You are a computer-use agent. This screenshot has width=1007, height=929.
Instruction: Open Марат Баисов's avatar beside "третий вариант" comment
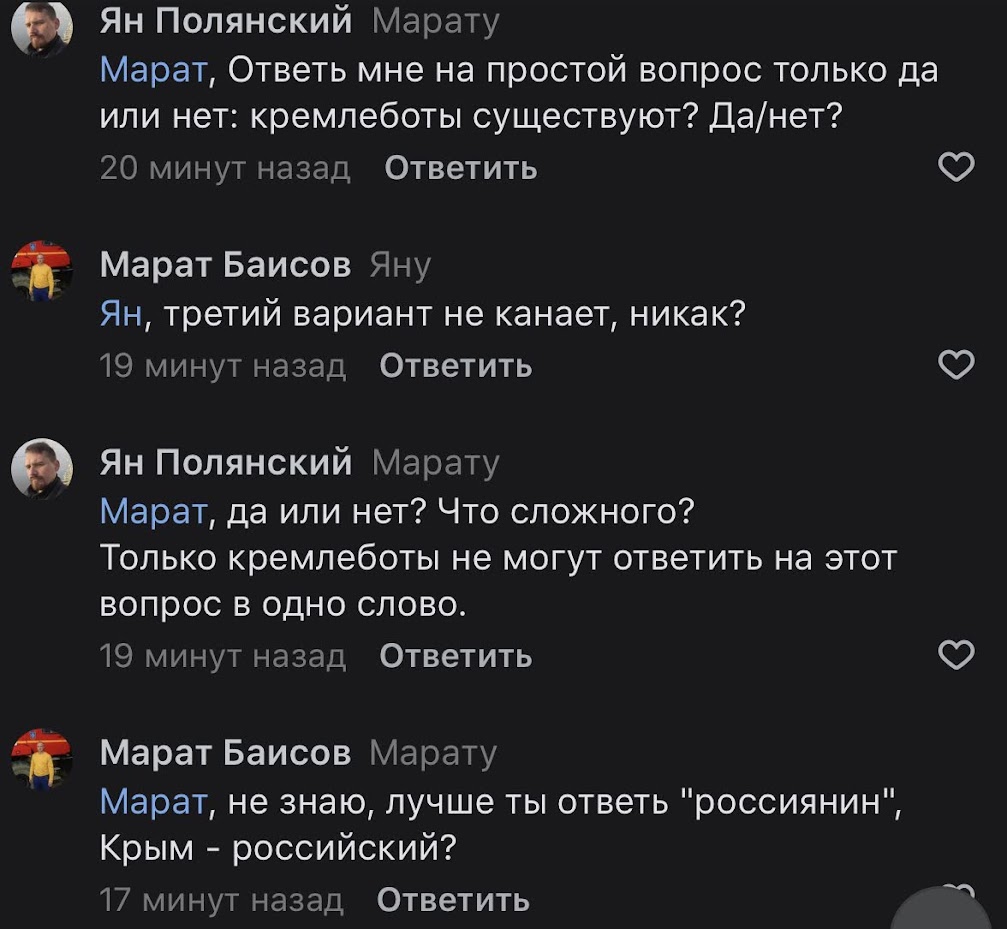click(41, 270)
